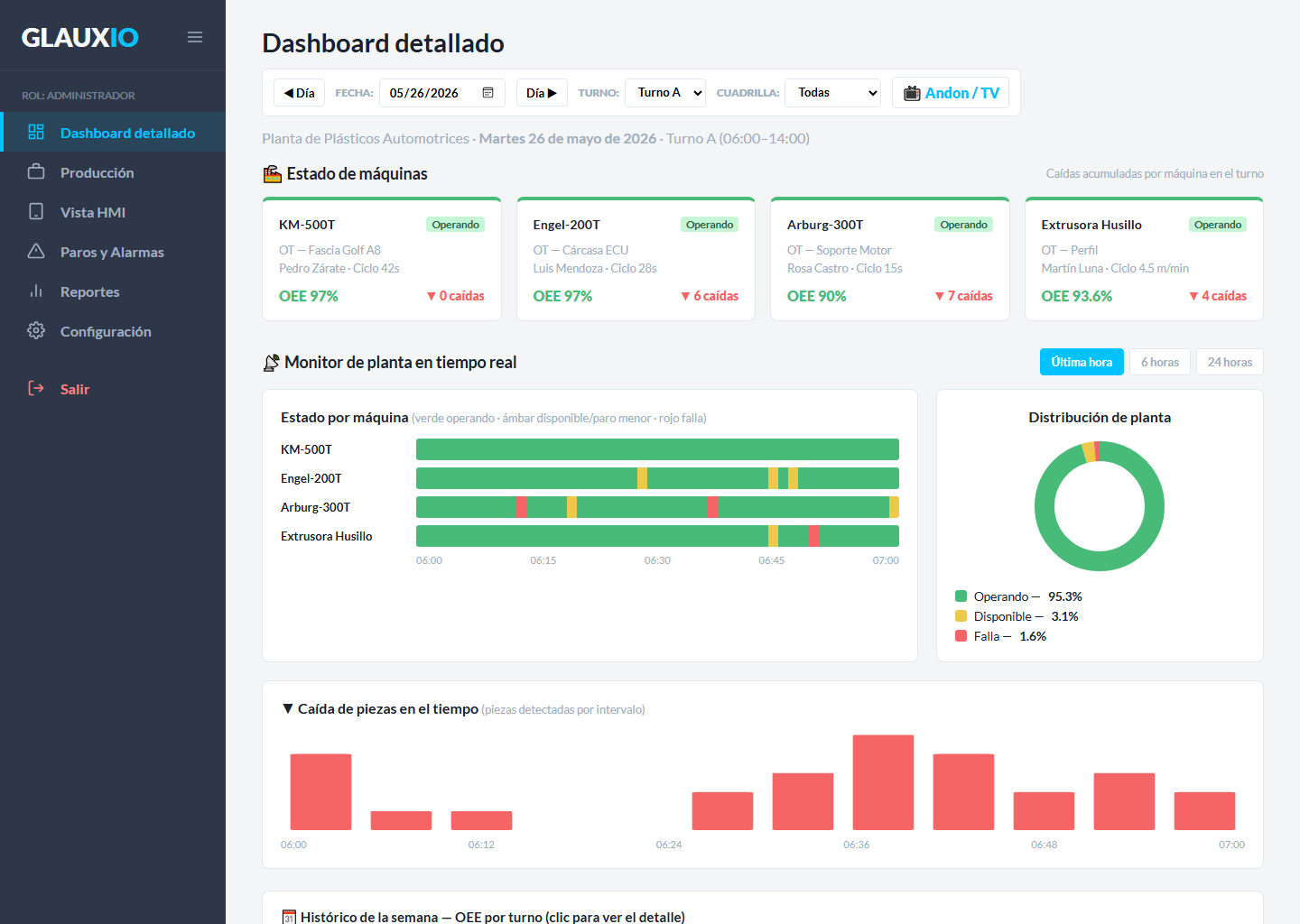The width and height of the screenshot is (1300, 924).
Task: Click the 6 caídas counter on Engel-200T
Action: coord(710,296)
